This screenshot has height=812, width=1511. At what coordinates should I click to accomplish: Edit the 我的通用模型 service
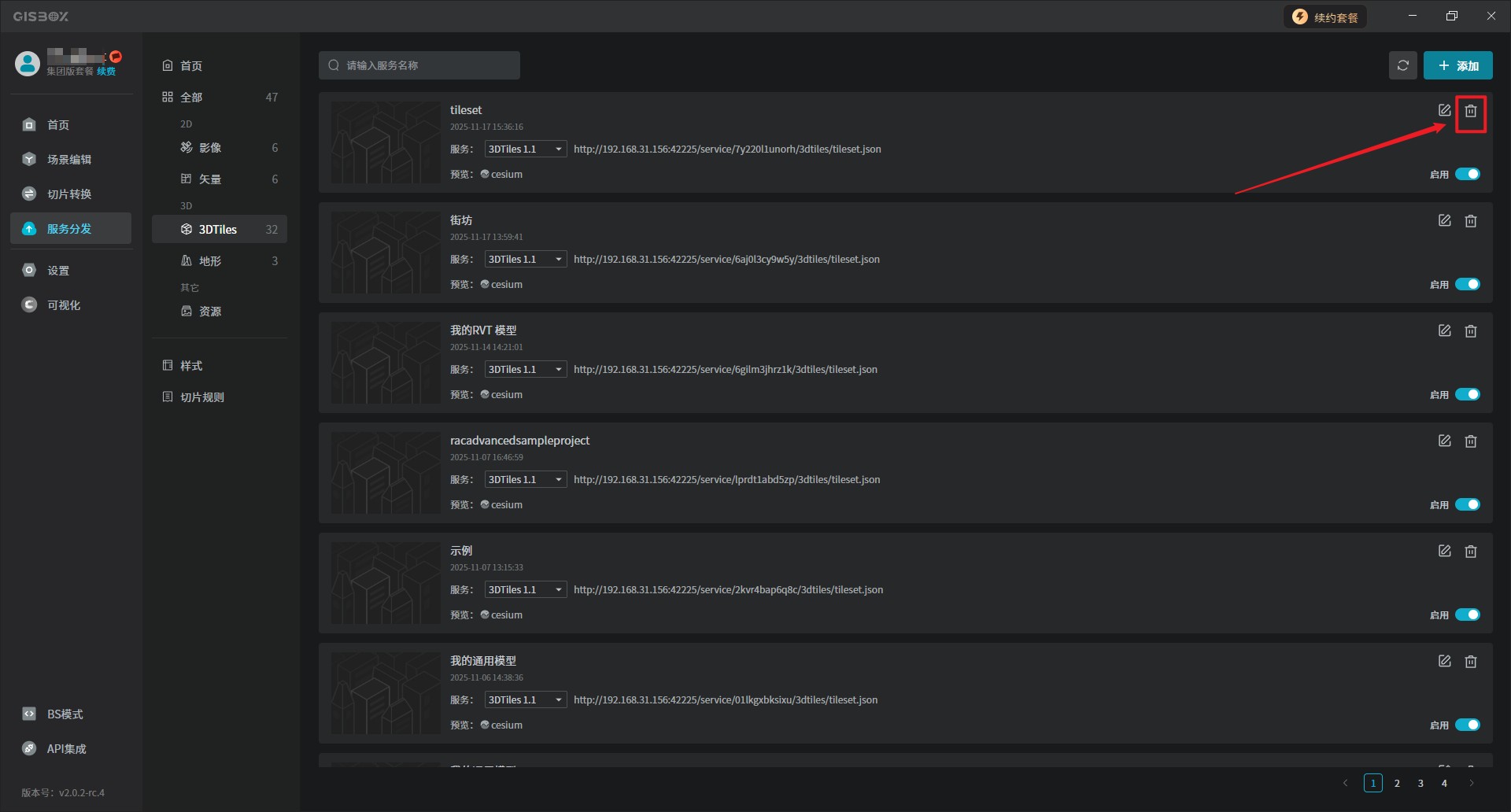pyautogui.click(x=1444, y=662)
